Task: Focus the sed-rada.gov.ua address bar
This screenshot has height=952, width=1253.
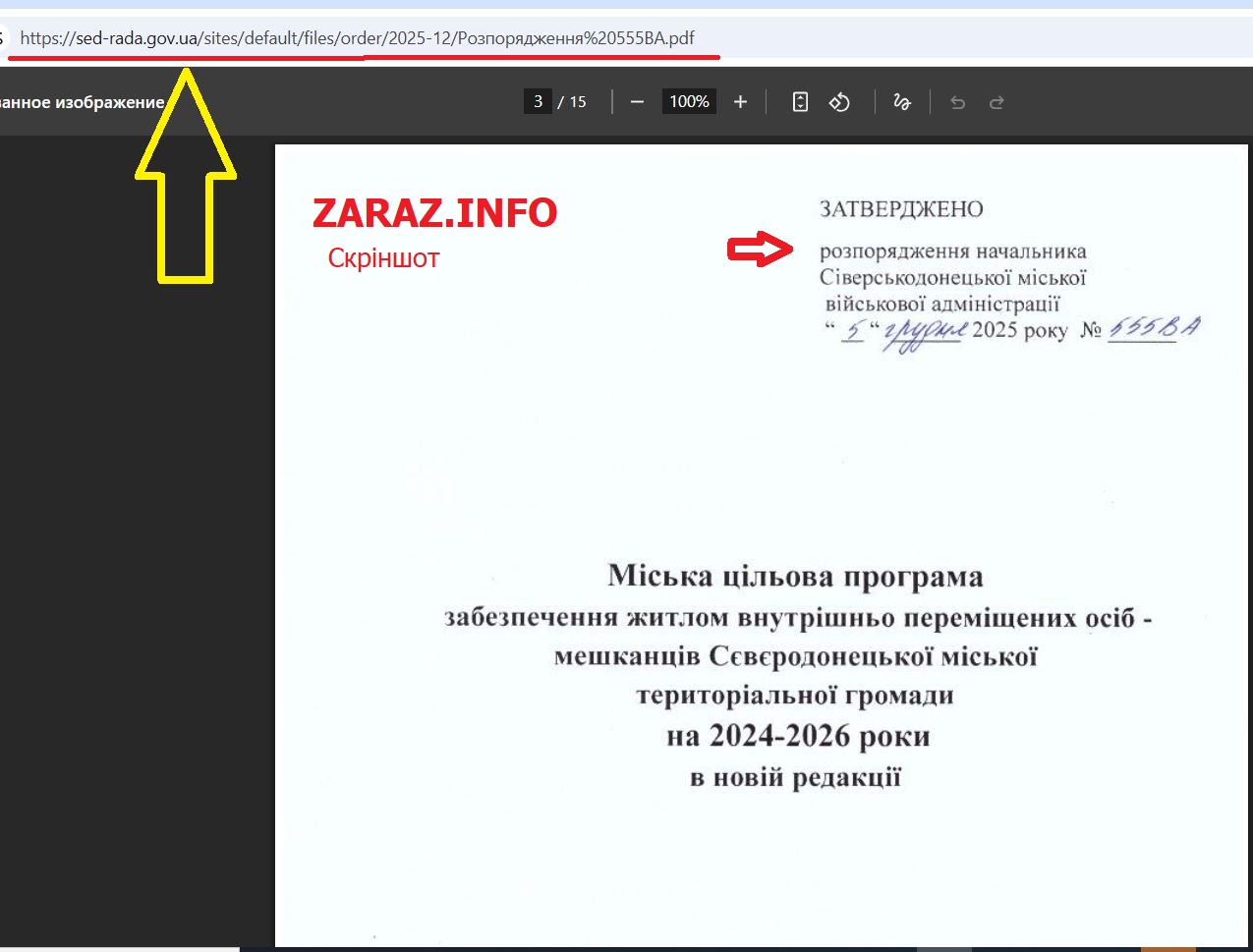Action: click(x=357, y=38)
